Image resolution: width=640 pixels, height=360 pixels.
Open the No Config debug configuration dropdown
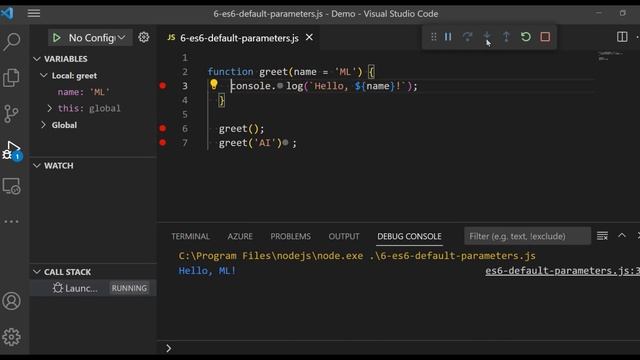click(x=97, y=38)
